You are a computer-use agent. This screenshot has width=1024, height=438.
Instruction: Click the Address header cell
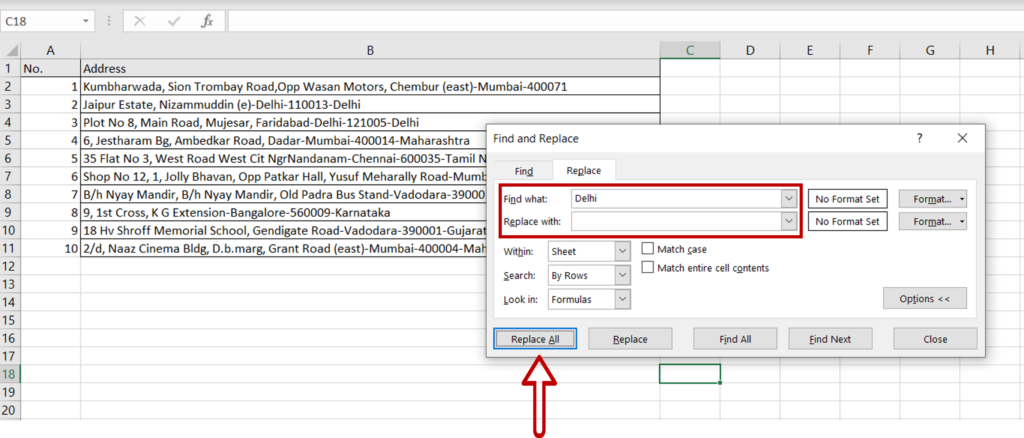pos(370,69)
